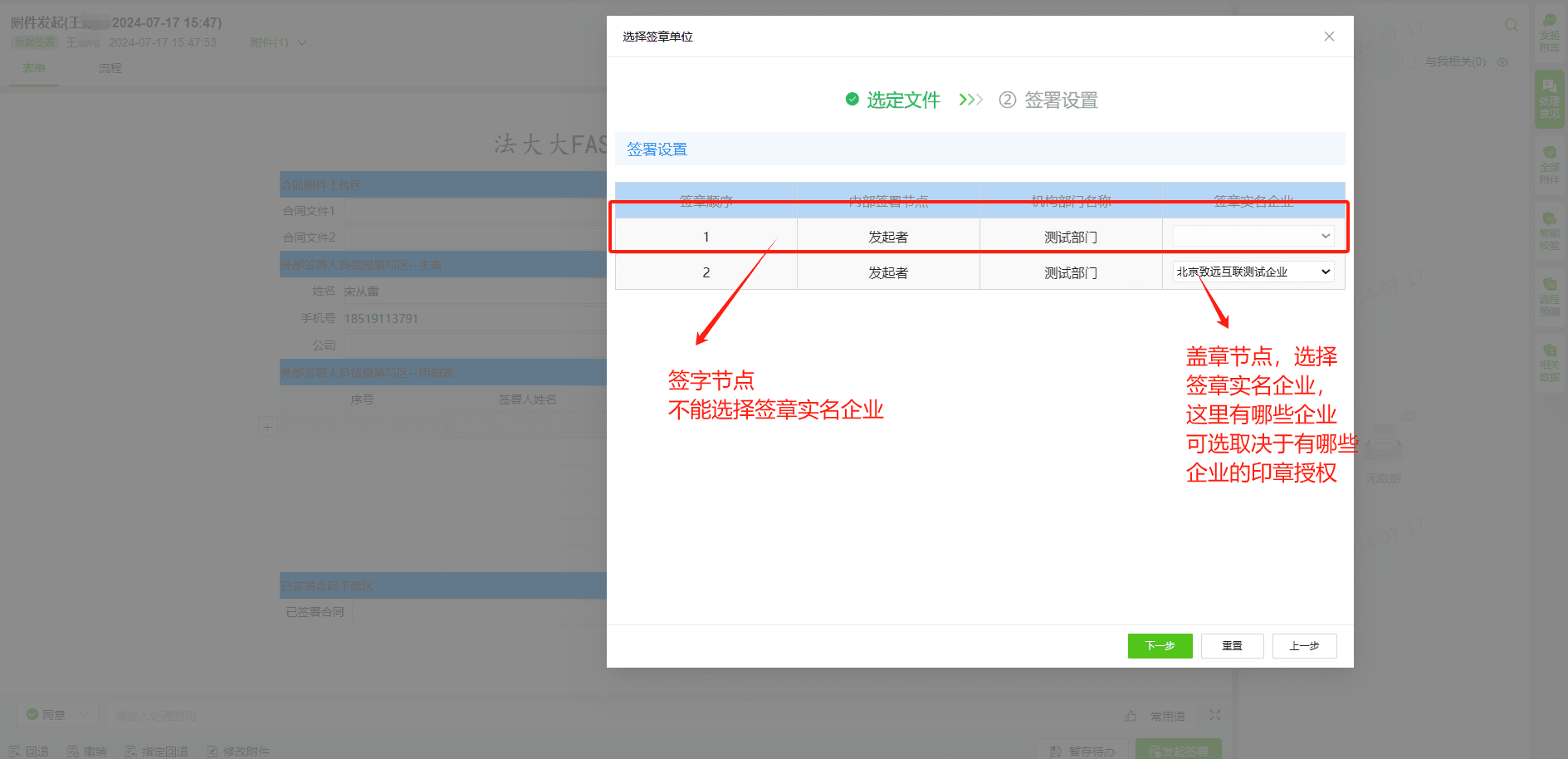Click 测试部门 cell in sign order row 2
The width and height of the screenshot is (1568, 759).
click(1071, 272)
